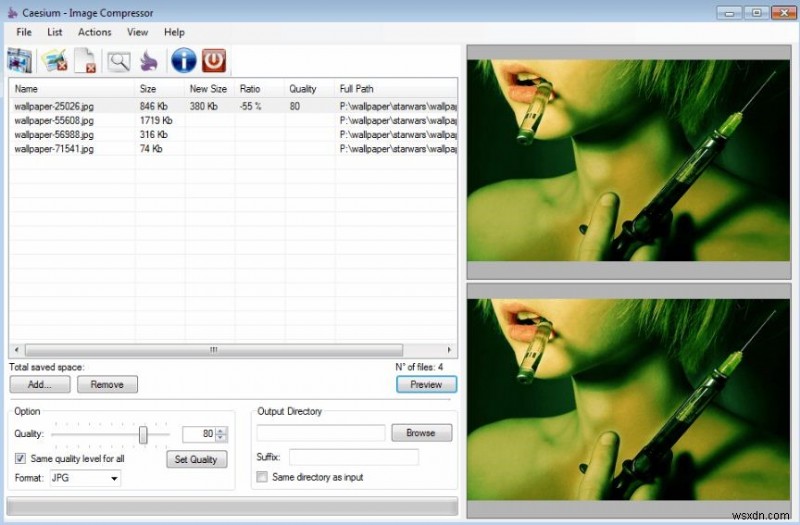Click the purple Compress toolbar icon
Screen dimensions: 800x525
pyautogui.click(x=149, y=61)
